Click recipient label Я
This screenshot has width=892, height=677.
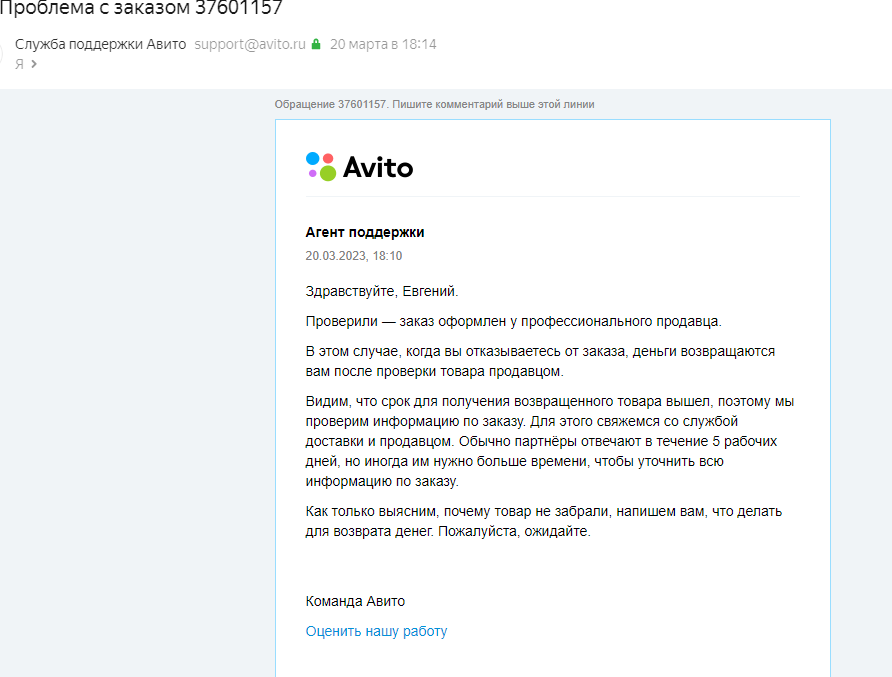click(x=19, y=64)
